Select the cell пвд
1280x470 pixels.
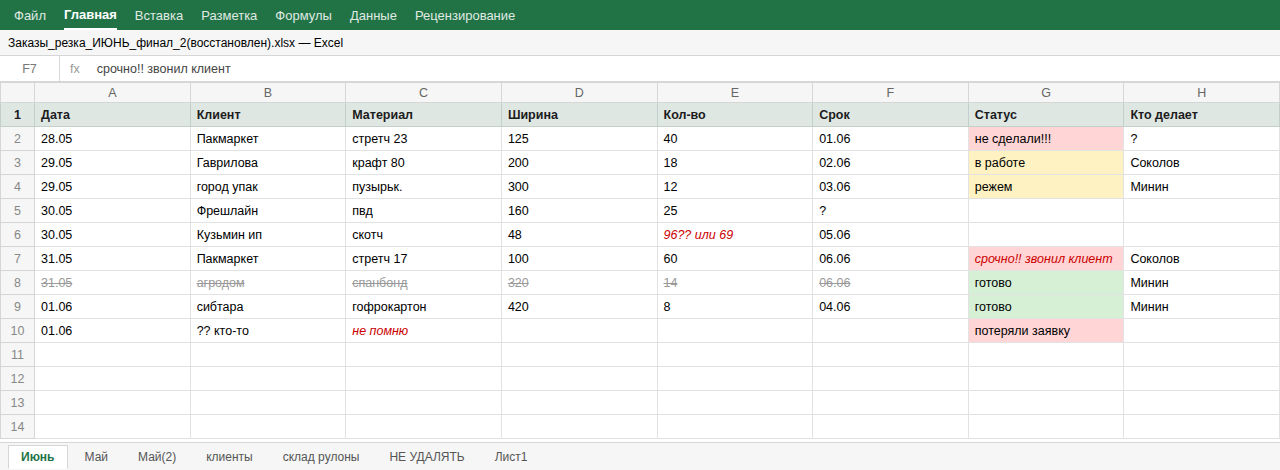coord(423,211)
